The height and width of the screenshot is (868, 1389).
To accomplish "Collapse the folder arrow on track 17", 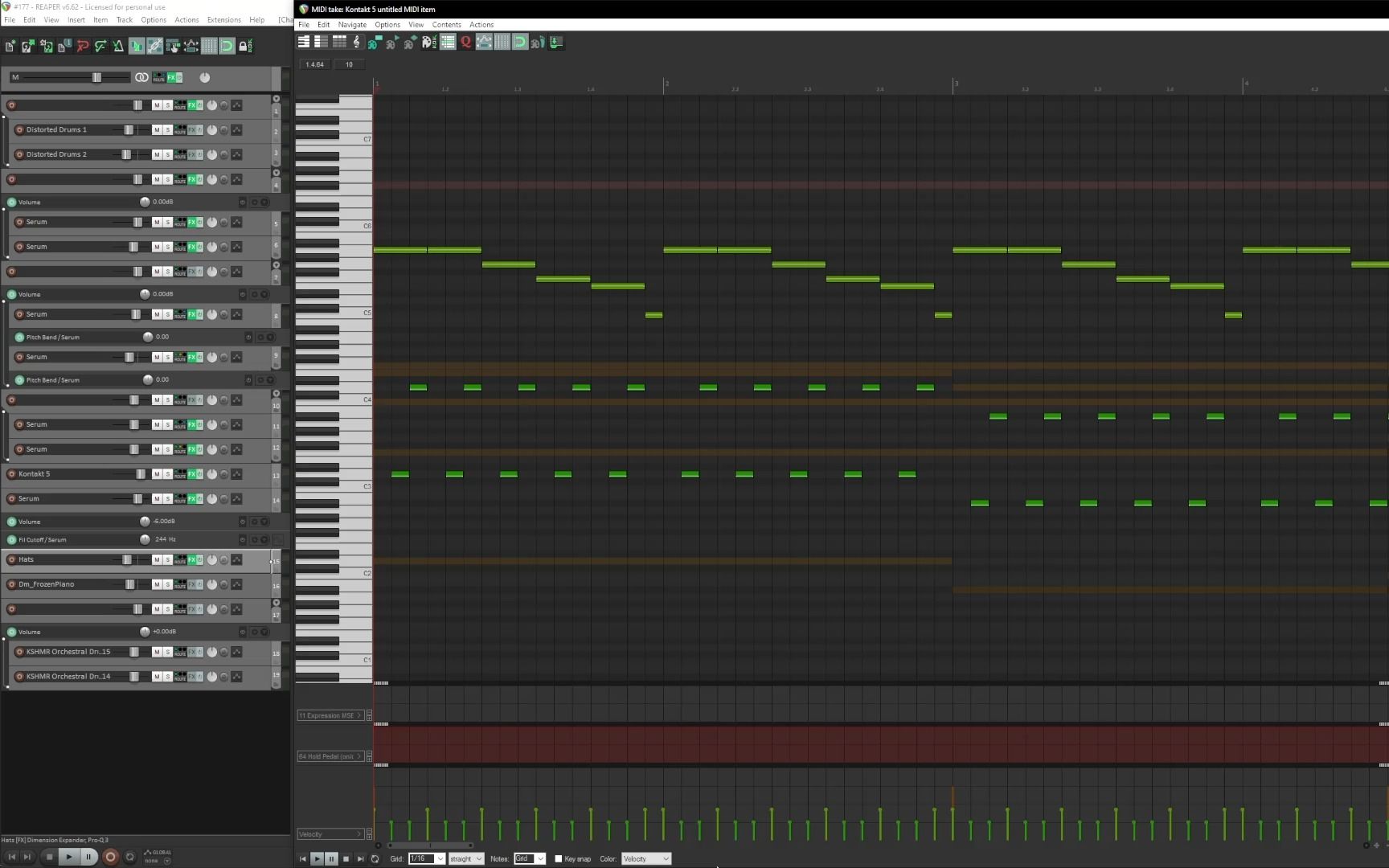I will [x=277, y=603].
